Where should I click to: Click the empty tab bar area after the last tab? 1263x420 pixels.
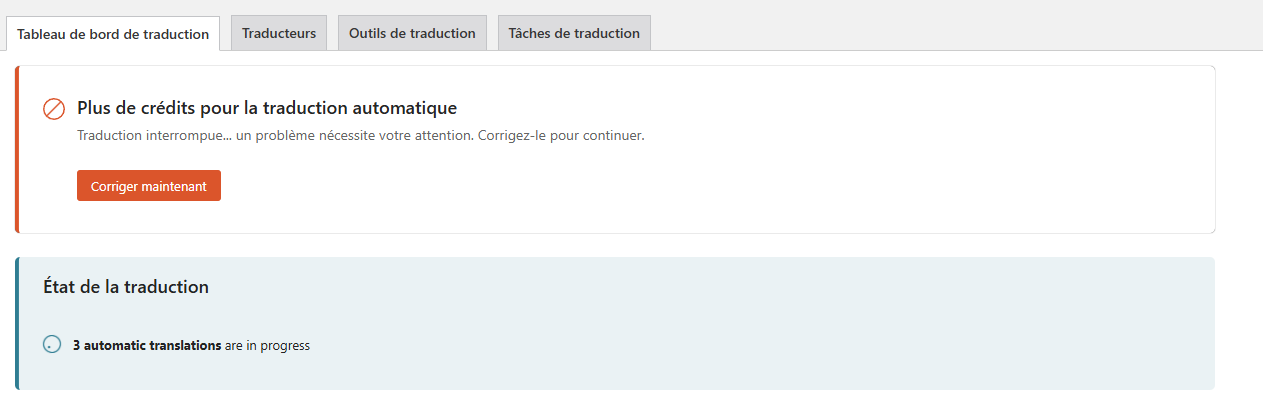click(950, 30)
